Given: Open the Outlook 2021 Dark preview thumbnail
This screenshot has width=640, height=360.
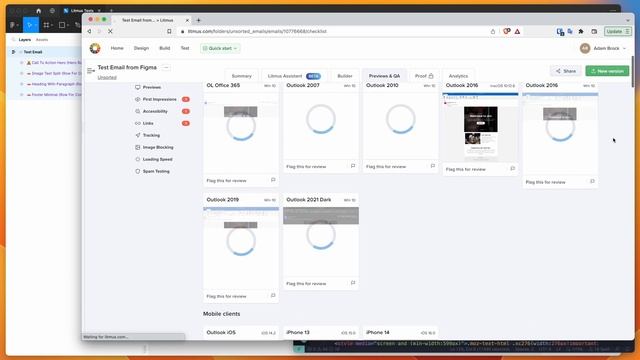Looking at the screenshot, I should [321, 242].
